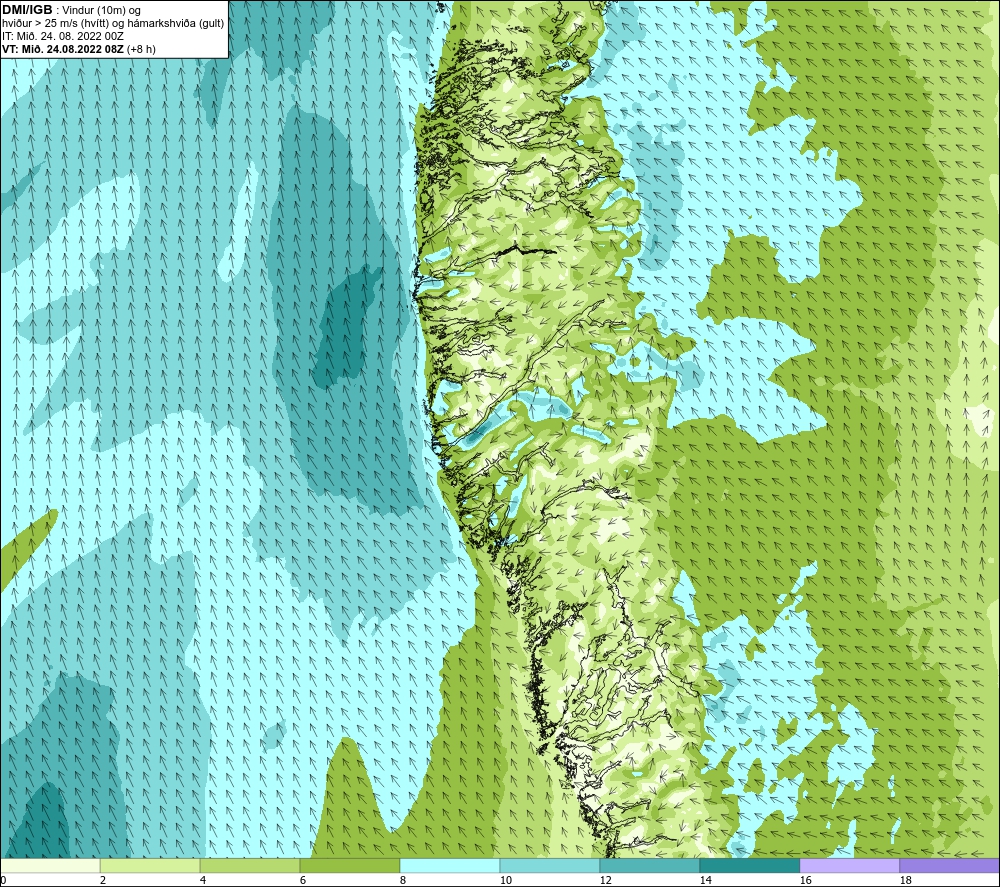Viewport: 1000px width, 887px height.
Task: Click the legend scale label '16'
Action: pos(805,880)
